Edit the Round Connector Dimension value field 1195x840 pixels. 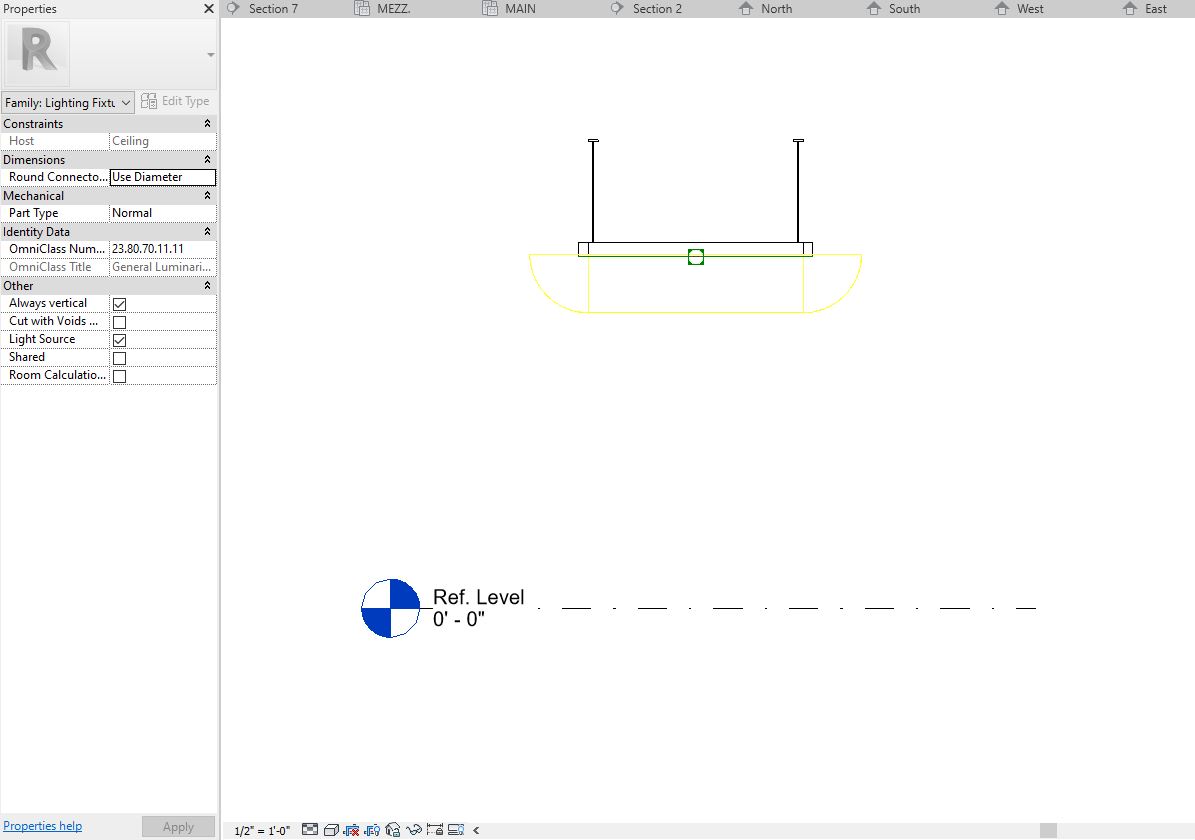162,176
